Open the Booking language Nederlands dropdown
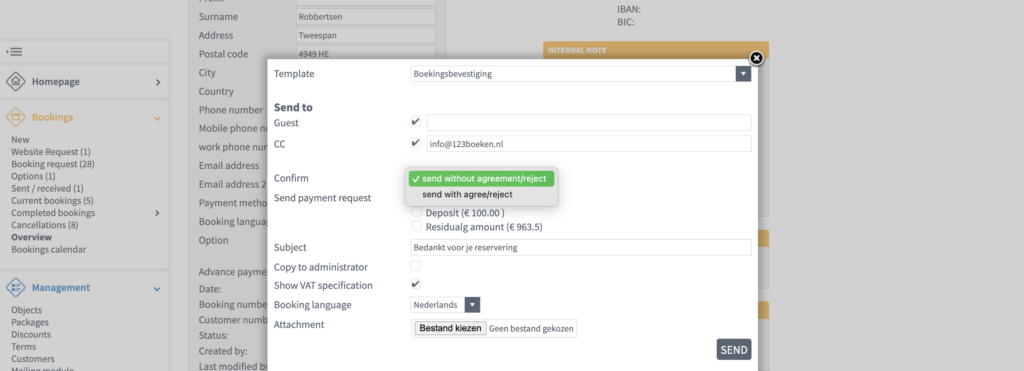This screenshot has width=1024, height=371. click(445, 304)
